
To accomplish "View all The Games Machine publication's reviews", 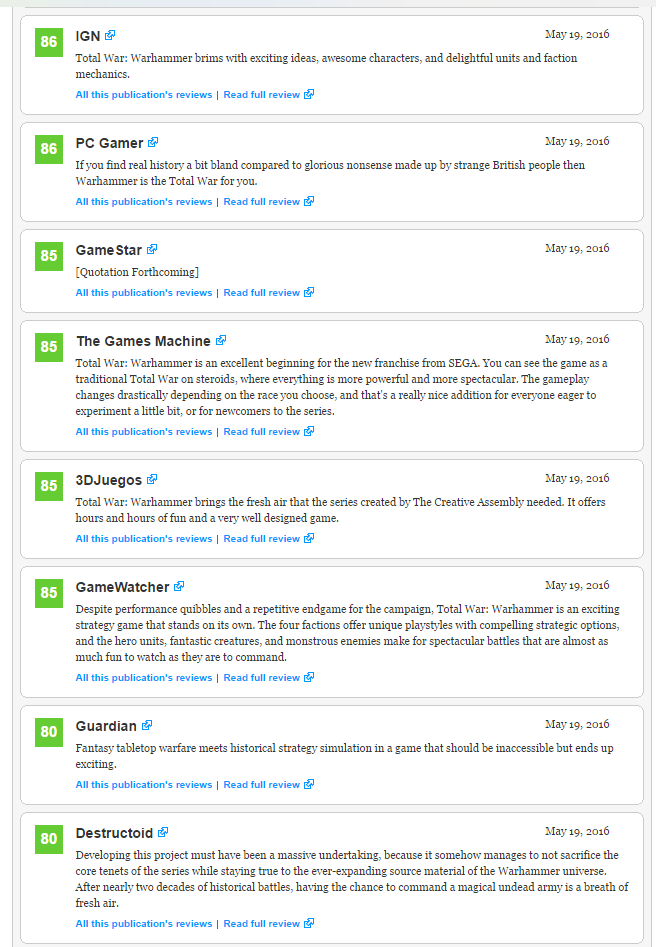I will [144, 432].
